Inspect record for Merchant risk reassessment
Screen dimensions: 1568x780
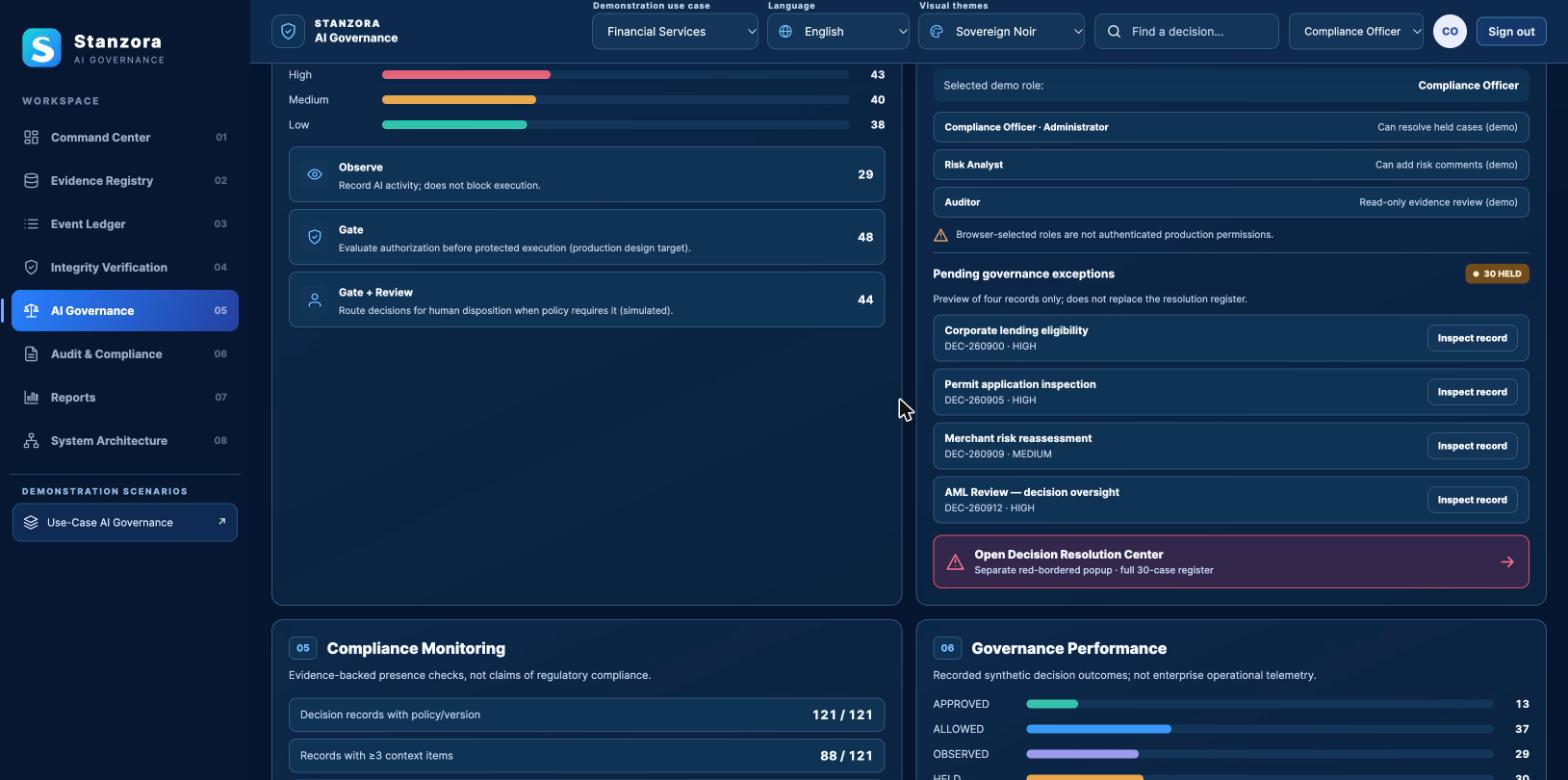(x=1472, y=446)
